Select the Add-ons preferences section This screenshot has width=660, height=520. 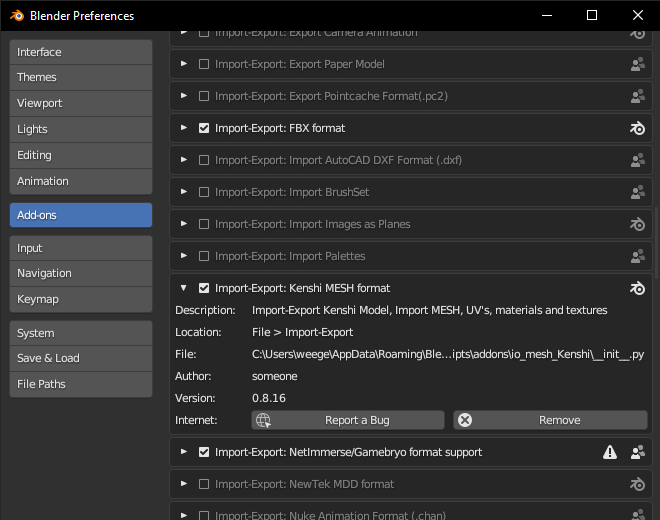pyautogui.click(x=81, y=215)
